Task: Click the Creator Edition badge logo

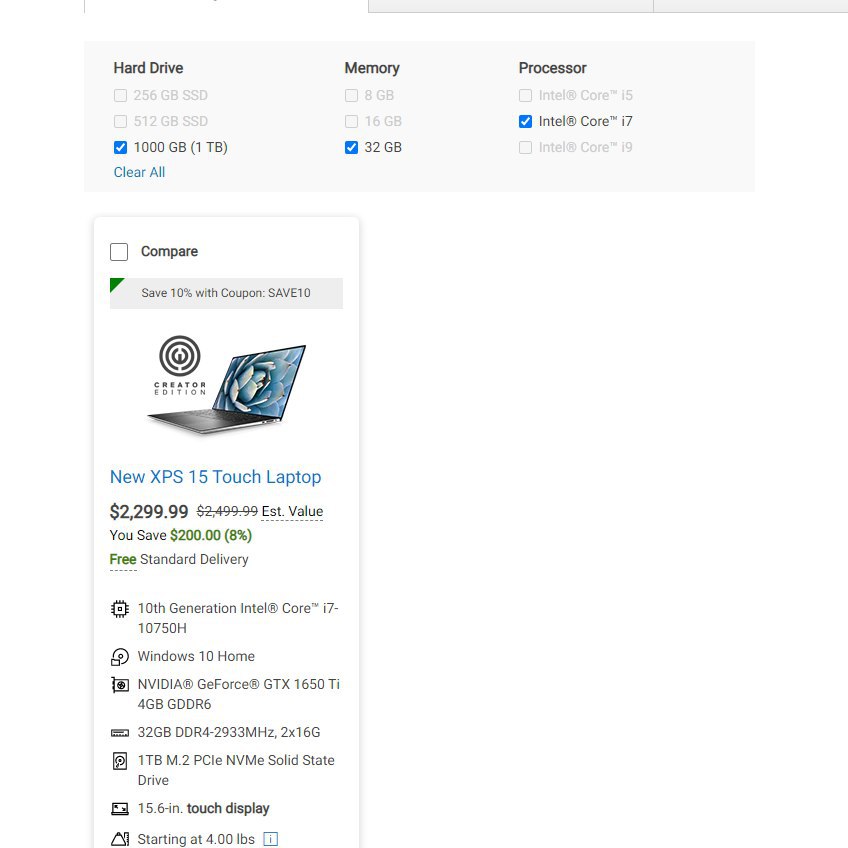Action: (x=180, y=366)
